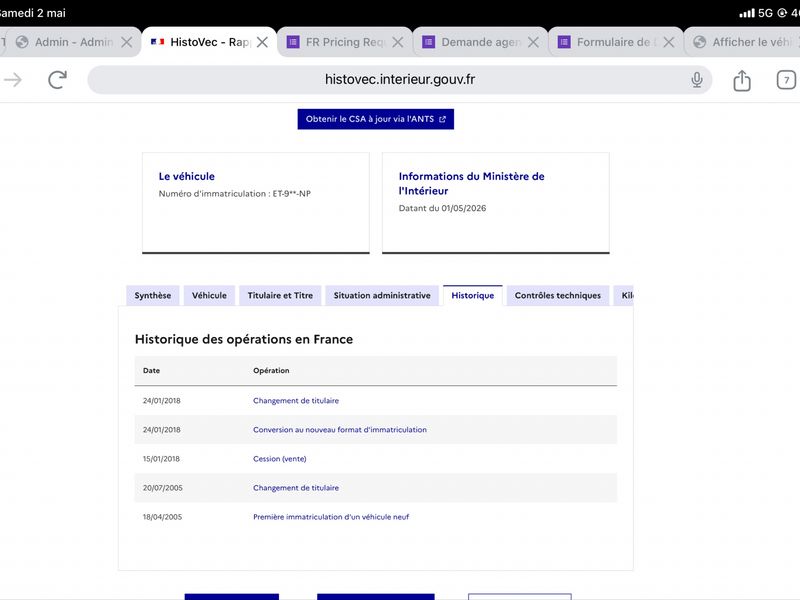Close the Demande agen tab
Image resolution: width=800 pixels, height=600 pixels.
click(x=533, y=42)
